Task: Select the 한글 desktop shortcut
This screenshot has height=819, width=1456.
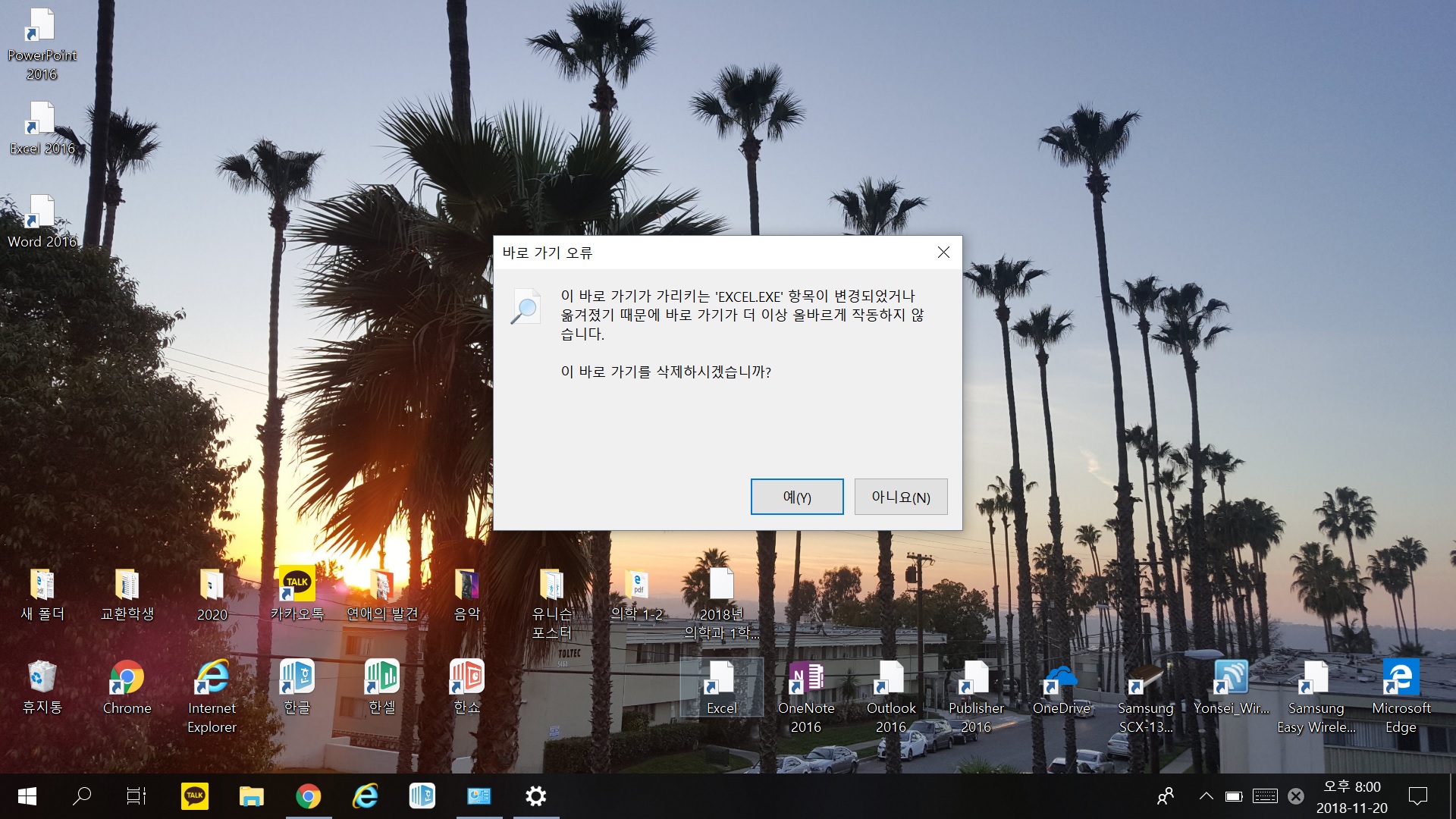Action: click(297, 688)
